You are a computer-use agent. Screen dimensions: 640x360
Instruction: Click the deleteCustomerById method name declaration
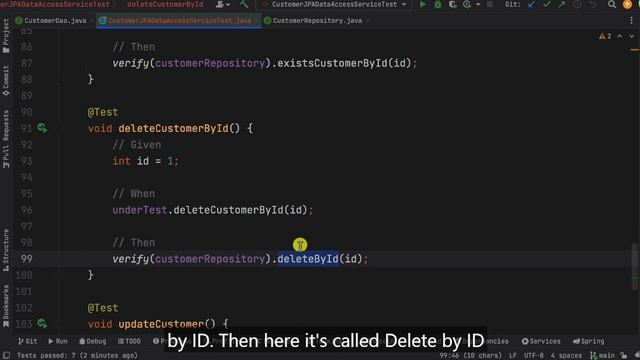click(173, 128)
